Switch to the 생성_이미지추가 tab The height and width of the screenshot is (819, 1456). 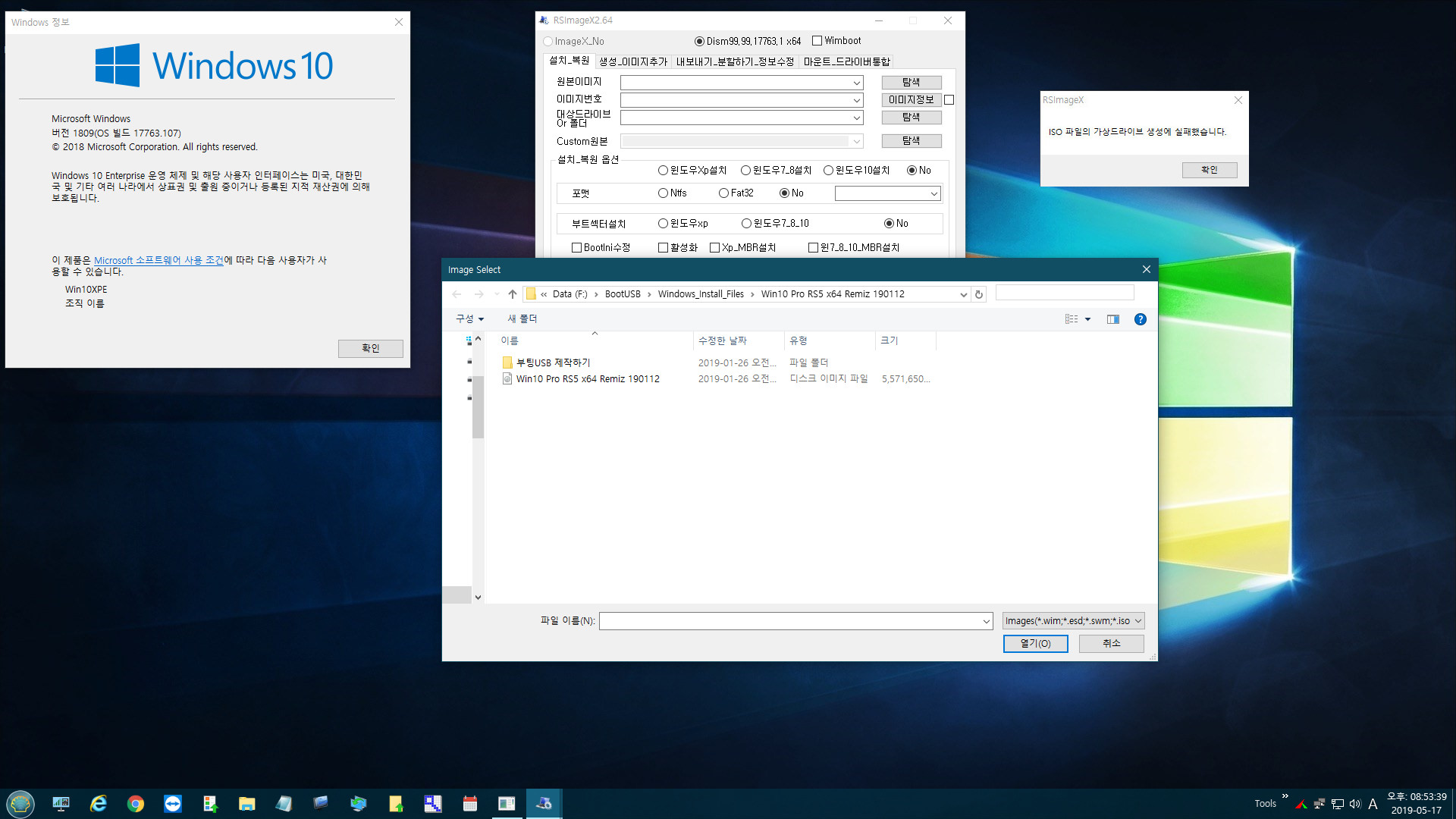click(x=633, y=61)
